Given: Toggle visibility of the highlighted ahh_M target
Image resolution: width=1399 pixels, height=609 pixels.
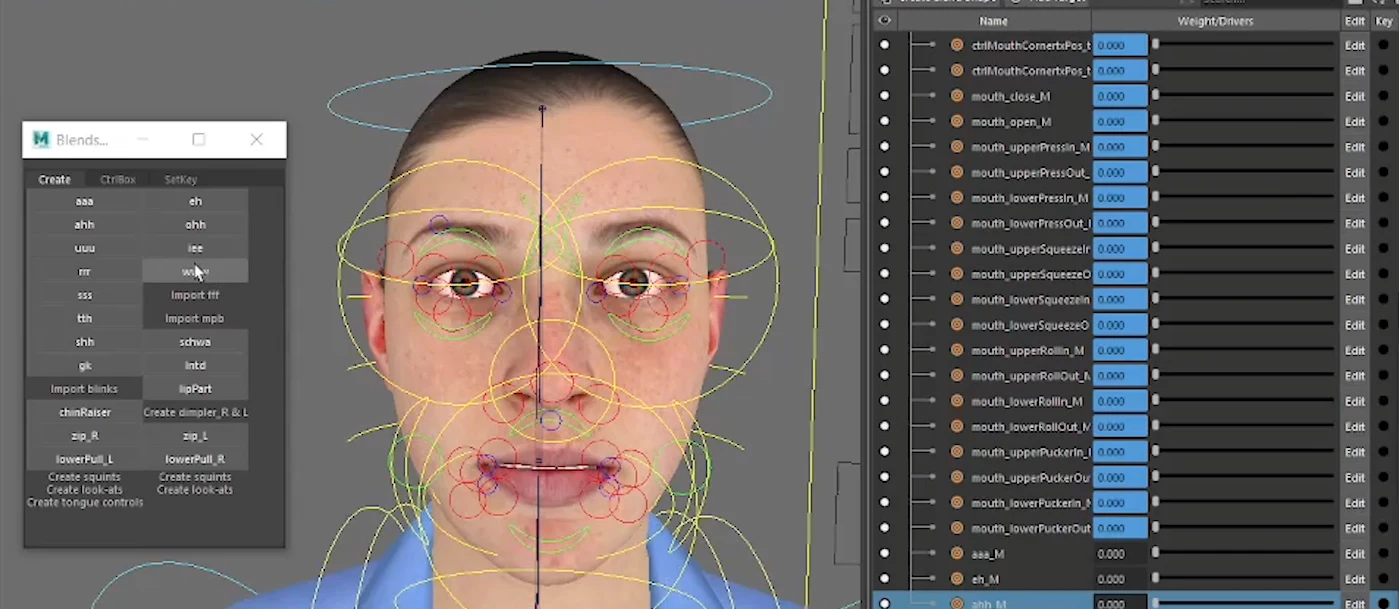Looking at the screenshot, I should [884, 604].
